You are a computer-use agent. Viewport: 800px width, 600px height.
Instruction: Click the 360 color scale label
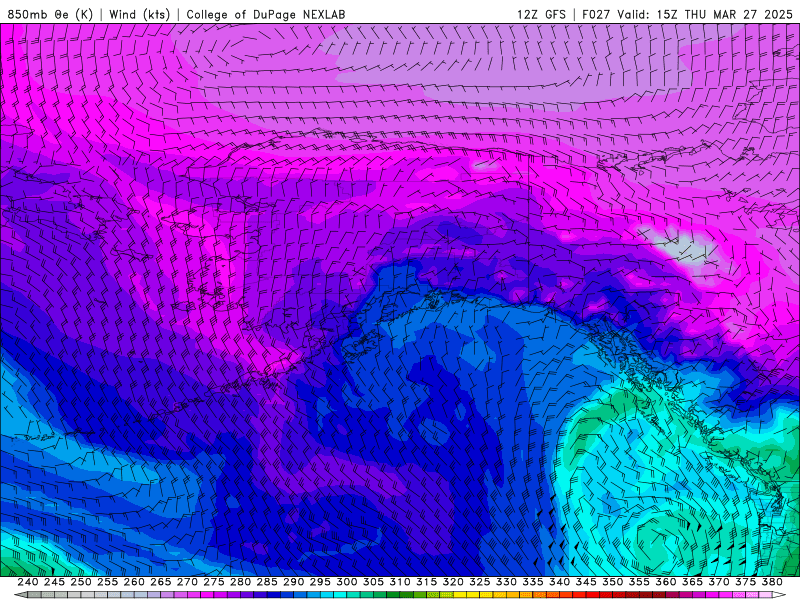[x=665, y=582]
